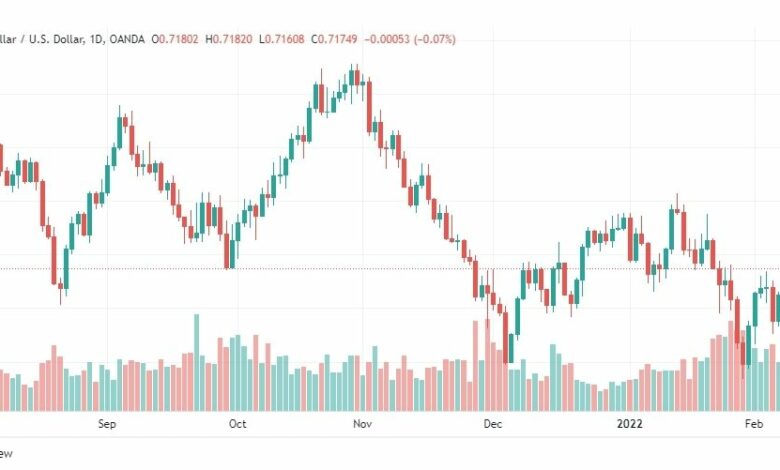Click the tallest green volume bar in late September
Image resolution: width=780 pixels, height=470 pixels.
pyautogui.click(x=196, y=363)
